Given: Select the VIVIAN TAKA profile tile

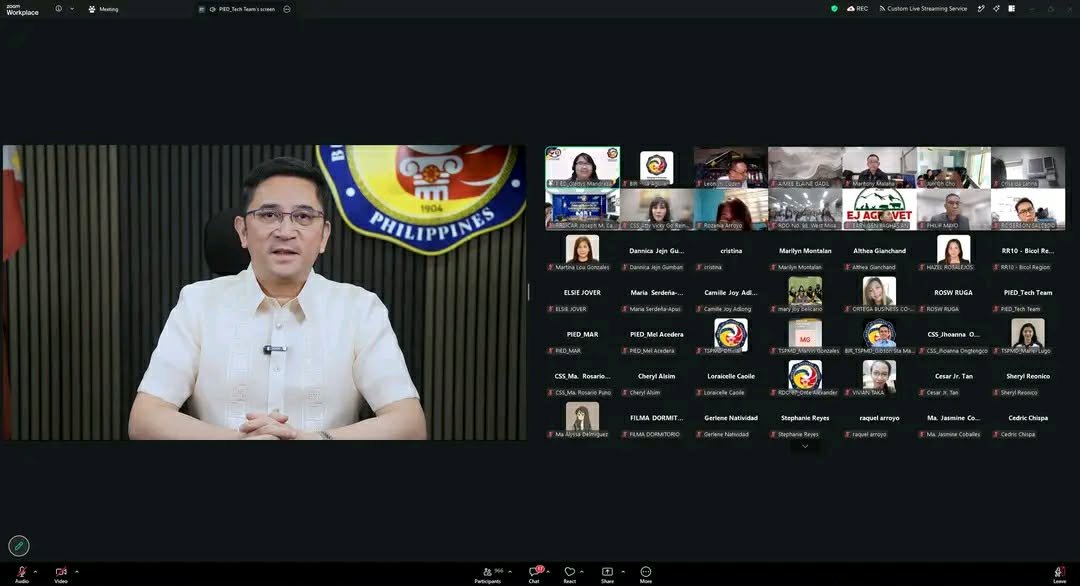Looking at the screenshot, I should tap(879, 379).
